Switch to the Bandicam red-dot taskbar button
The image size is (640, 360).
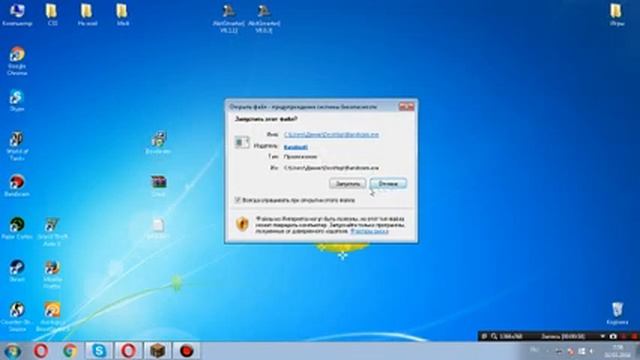click(187, 351)
